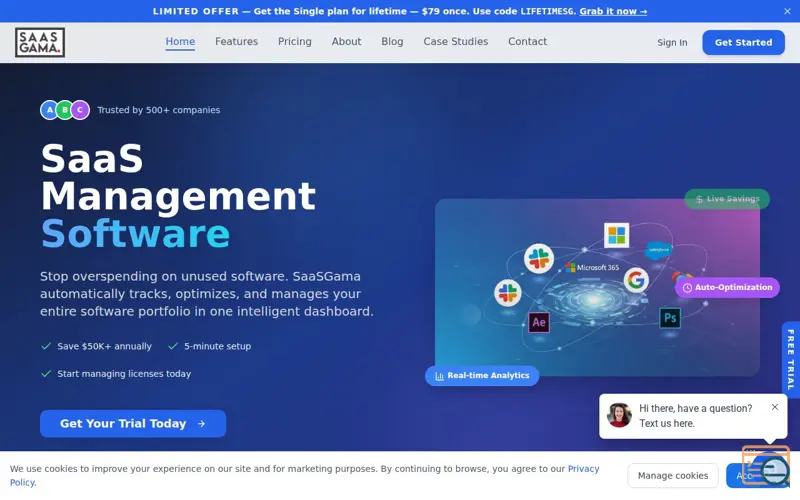800x500 pixels.
Task: Navigate to the About page
Action: (x=346, y=41)
